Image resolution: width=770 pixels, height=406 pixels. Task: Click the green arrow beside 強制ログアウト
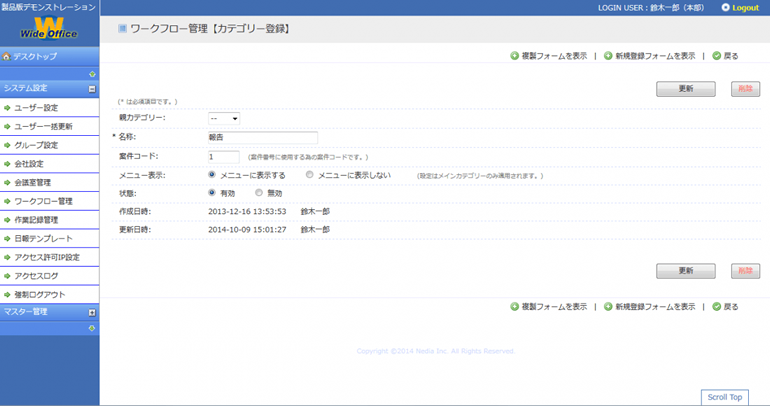pos(7,294)
